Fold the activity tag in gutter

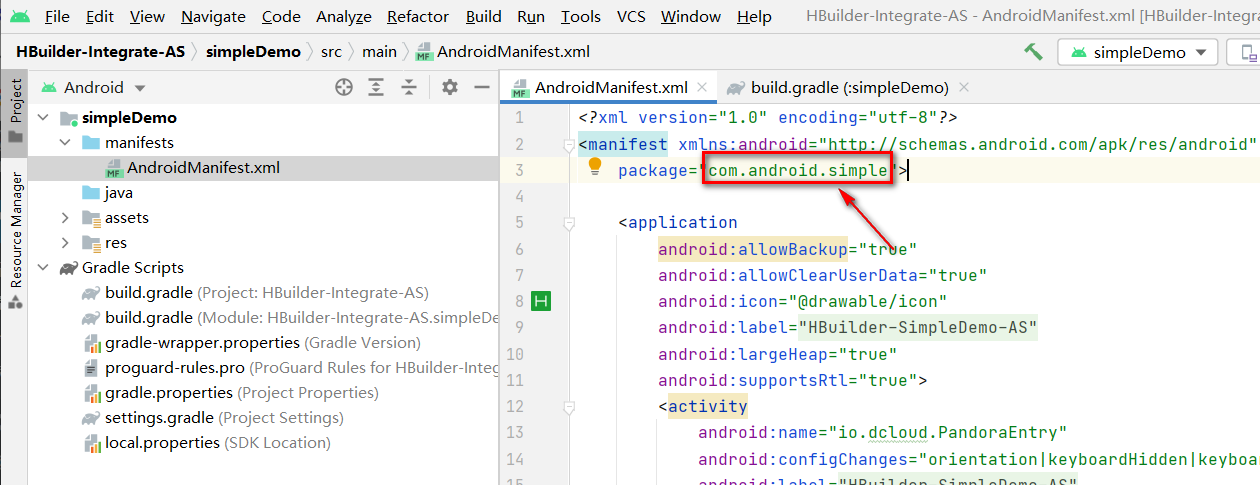(569, 407)
